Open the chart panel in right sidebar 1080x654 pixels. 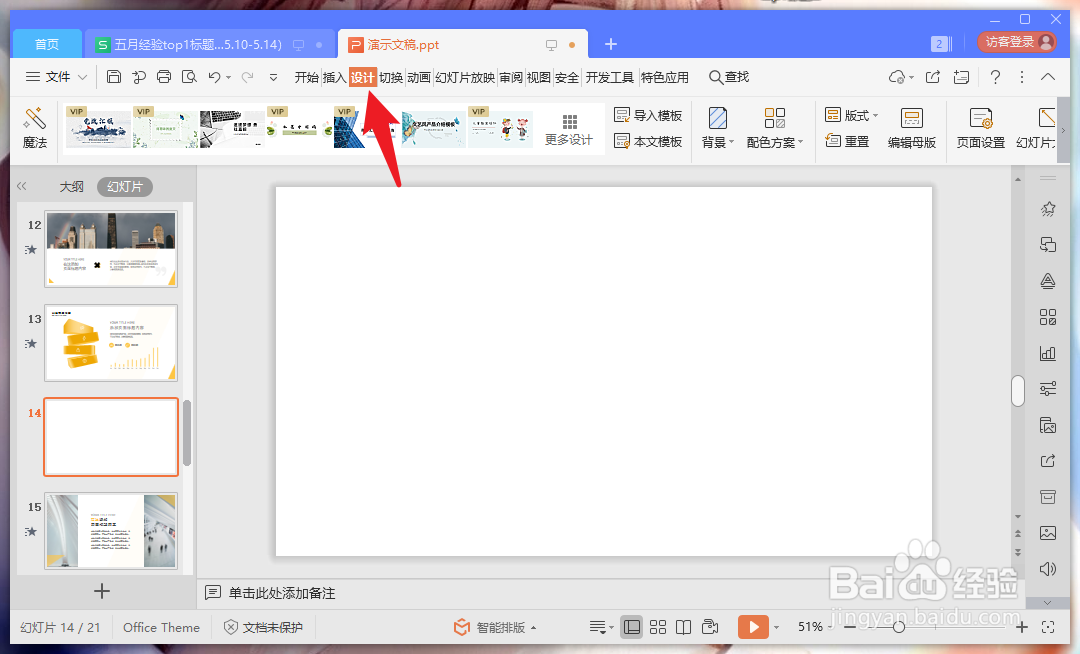[x=1048, y=352]
